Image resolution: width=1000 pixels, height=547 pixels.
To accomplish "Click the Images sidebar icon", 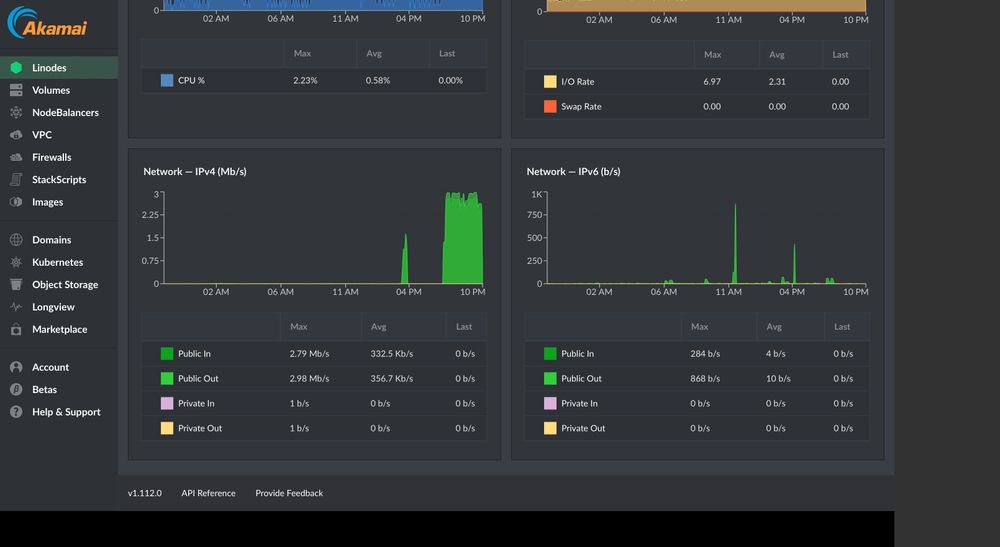I will pyautogui.click(x=17, y=201).
